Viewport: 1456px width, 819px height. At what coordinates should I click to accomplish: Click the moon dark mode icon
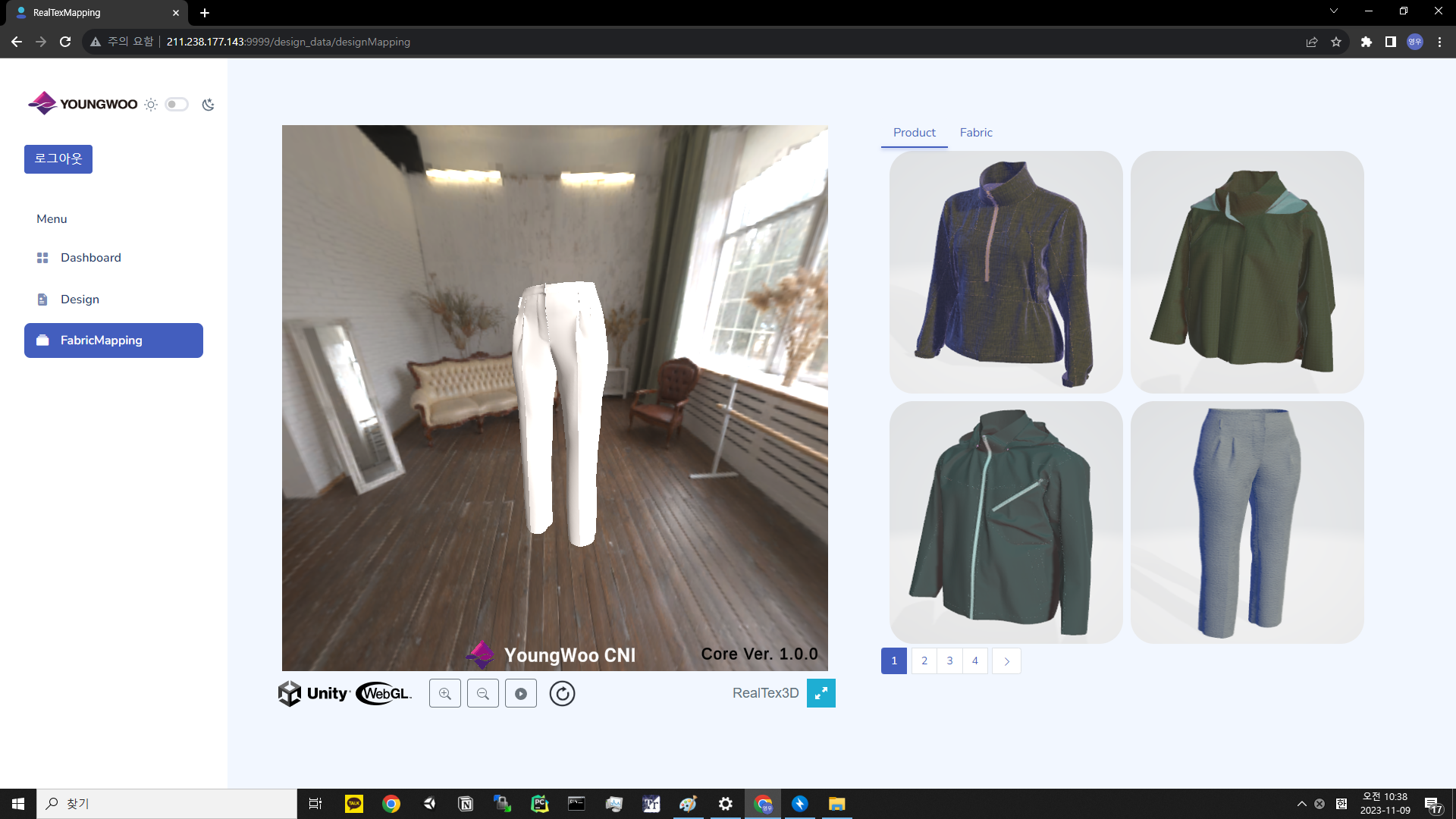point(209,105)
